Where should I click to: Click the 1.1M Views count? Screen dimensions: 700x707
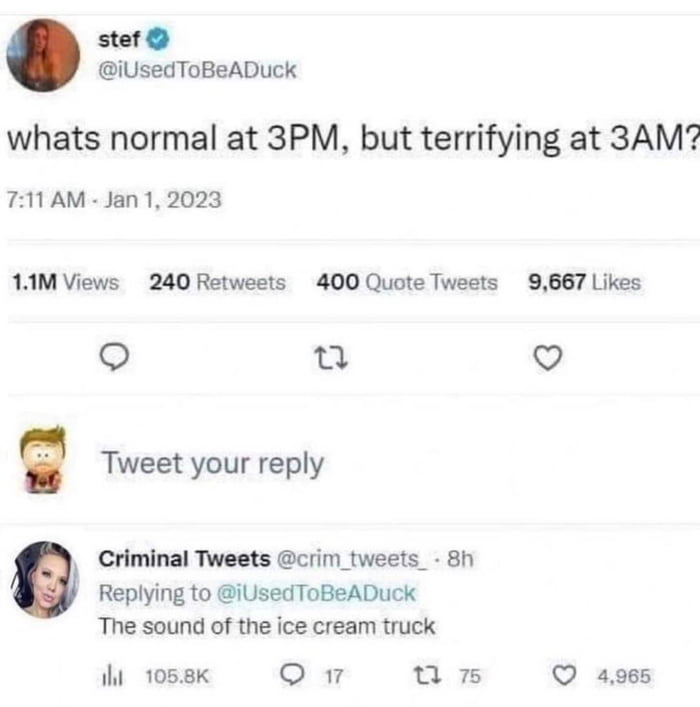(x=66, y=283)
